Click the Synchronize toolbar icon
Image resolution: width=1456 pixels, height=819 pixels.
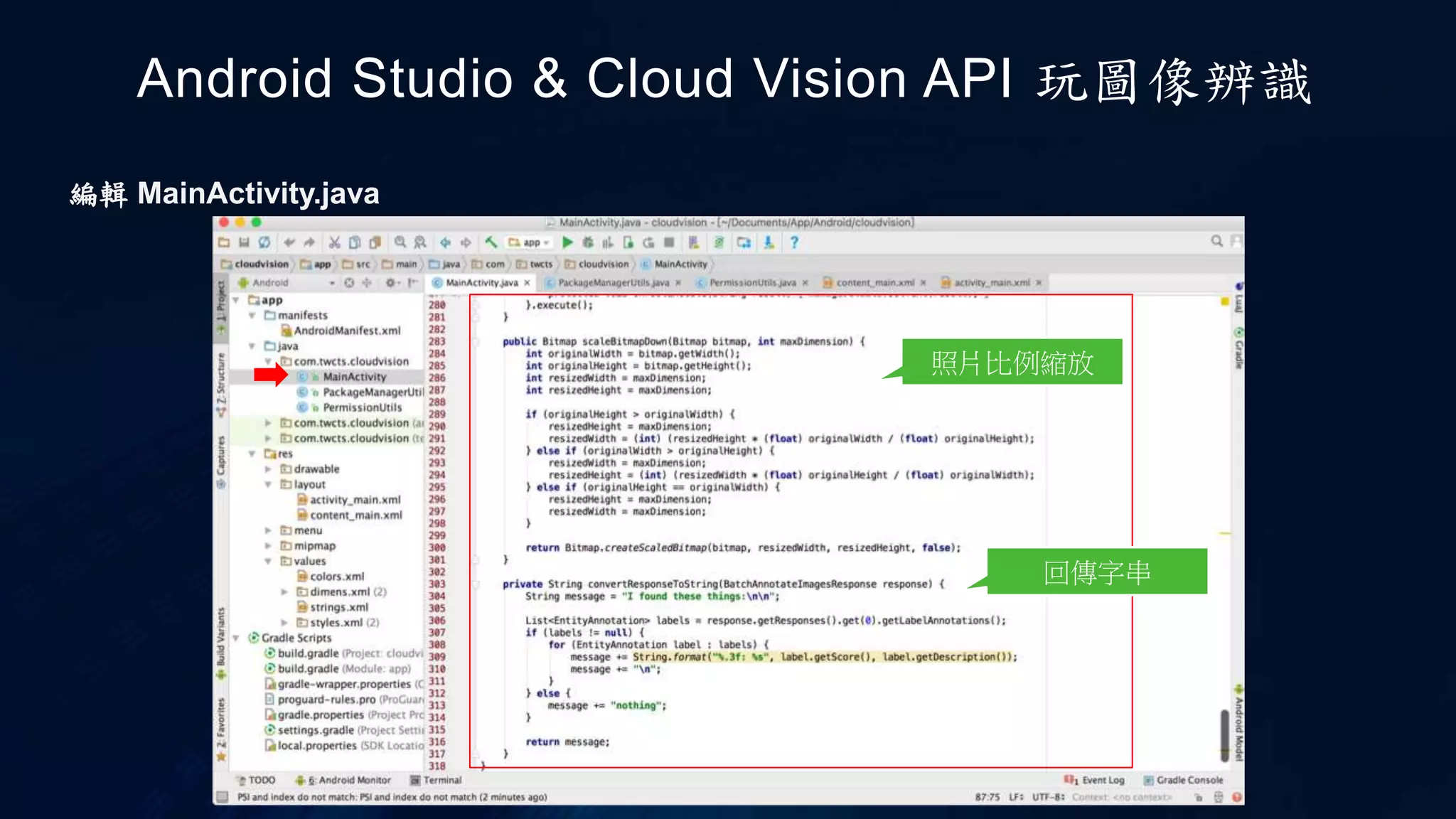264,242
